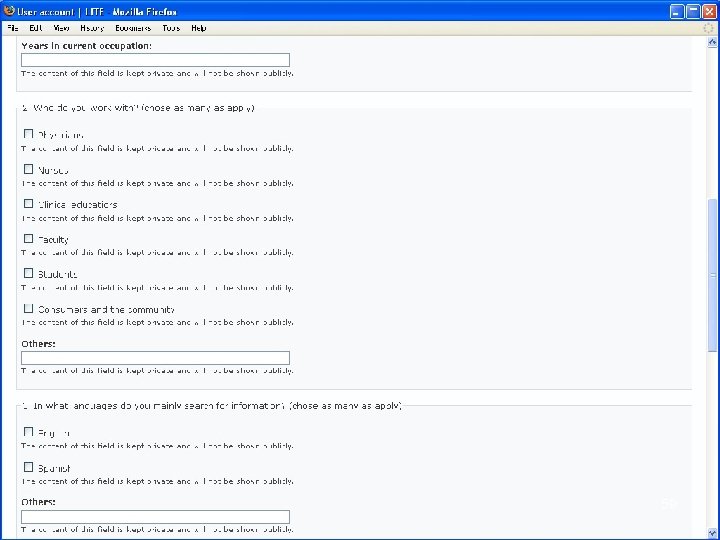Tick Consumers and the community checkbox
This screenshot has width=720, height=540.
pos(28,308)
